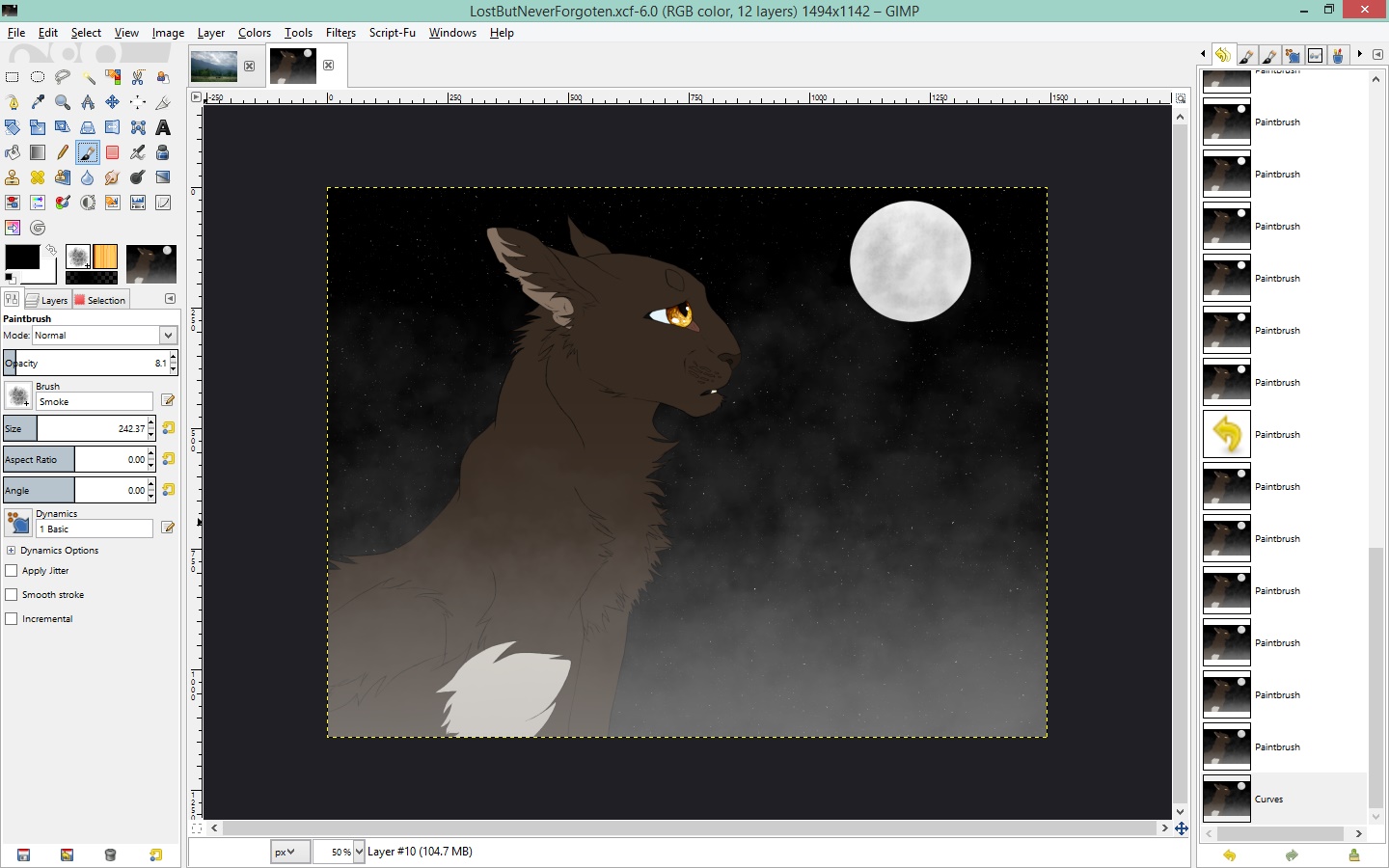Select the Rectangle Select tool

pyautogui.click(x=13, y=77)
